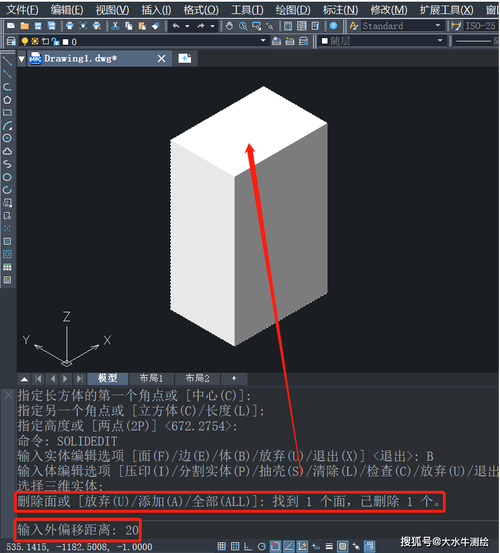Toggle object snap in status bar
The width and height of the screenshot is (500, 553).
[x=275, y=546]
